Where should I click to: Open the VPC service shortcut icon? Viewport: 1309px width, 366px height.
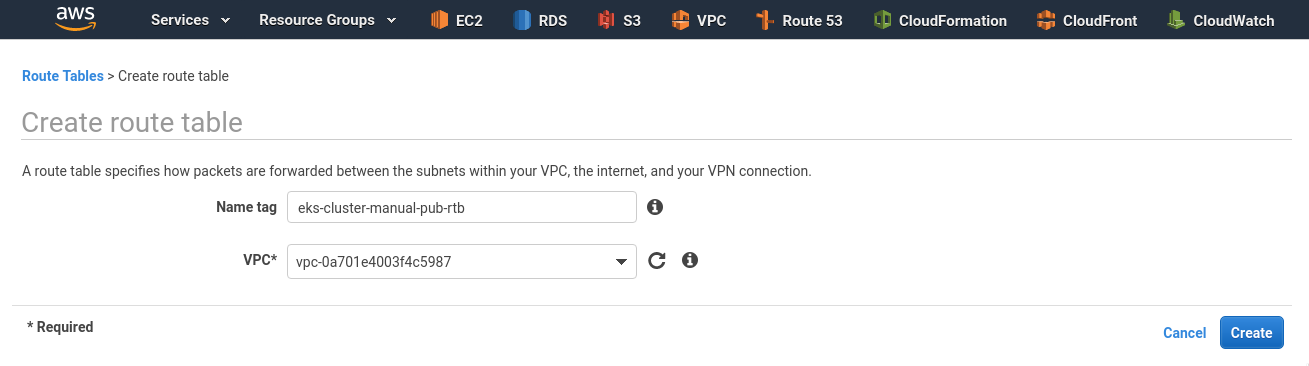coord(680,20)
